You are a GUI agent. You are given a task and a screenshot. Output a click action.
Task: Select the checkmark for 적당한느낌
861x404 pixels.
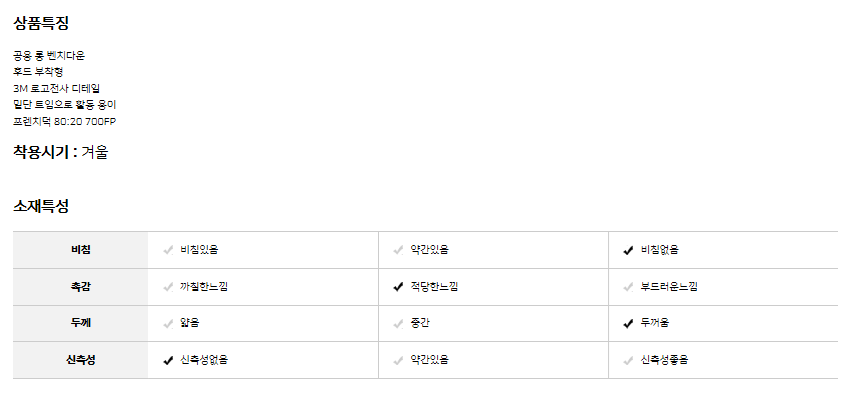399,287
